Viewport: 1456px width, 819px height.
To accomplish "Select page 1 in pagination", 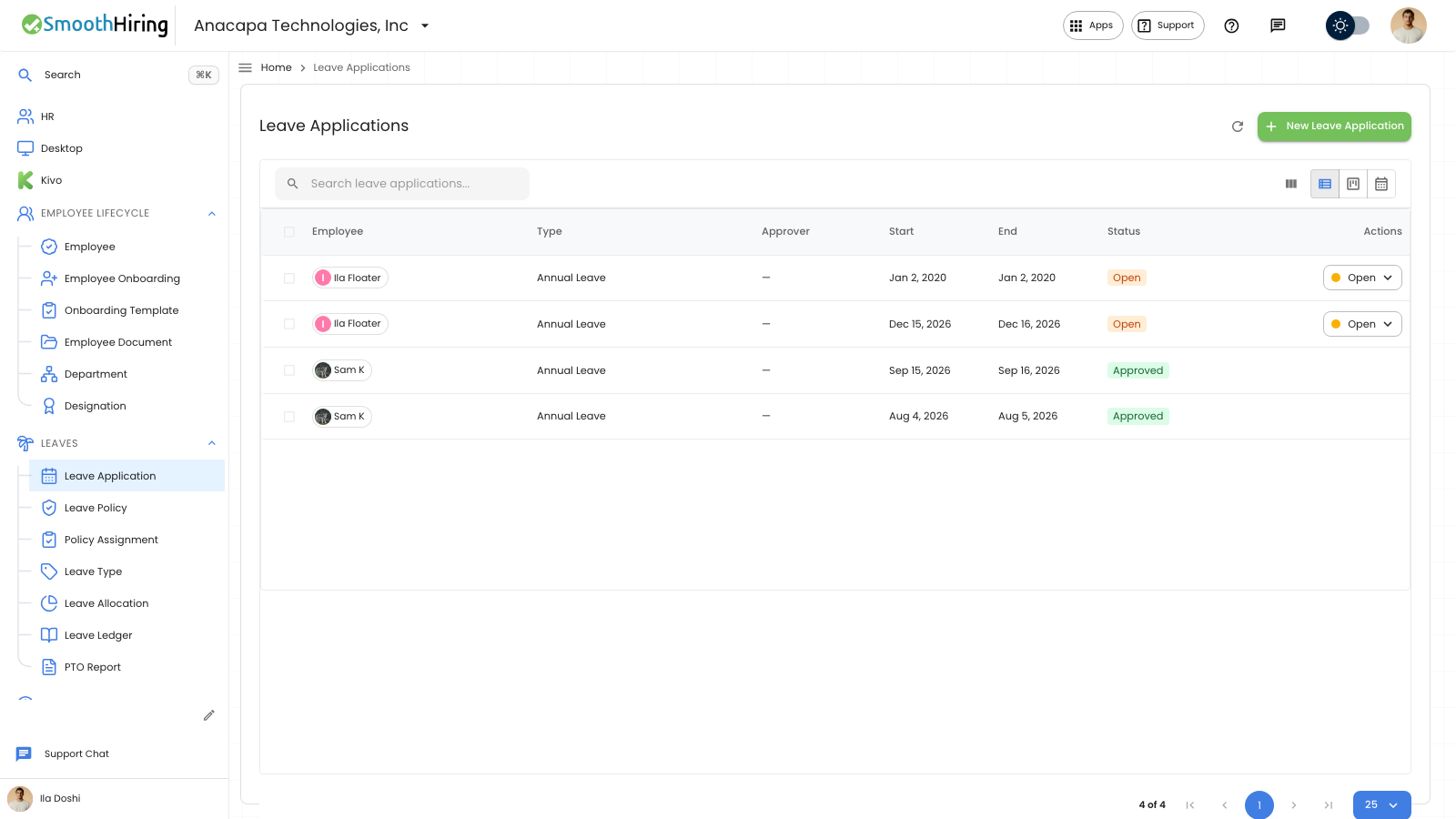I will (1259, 805).
